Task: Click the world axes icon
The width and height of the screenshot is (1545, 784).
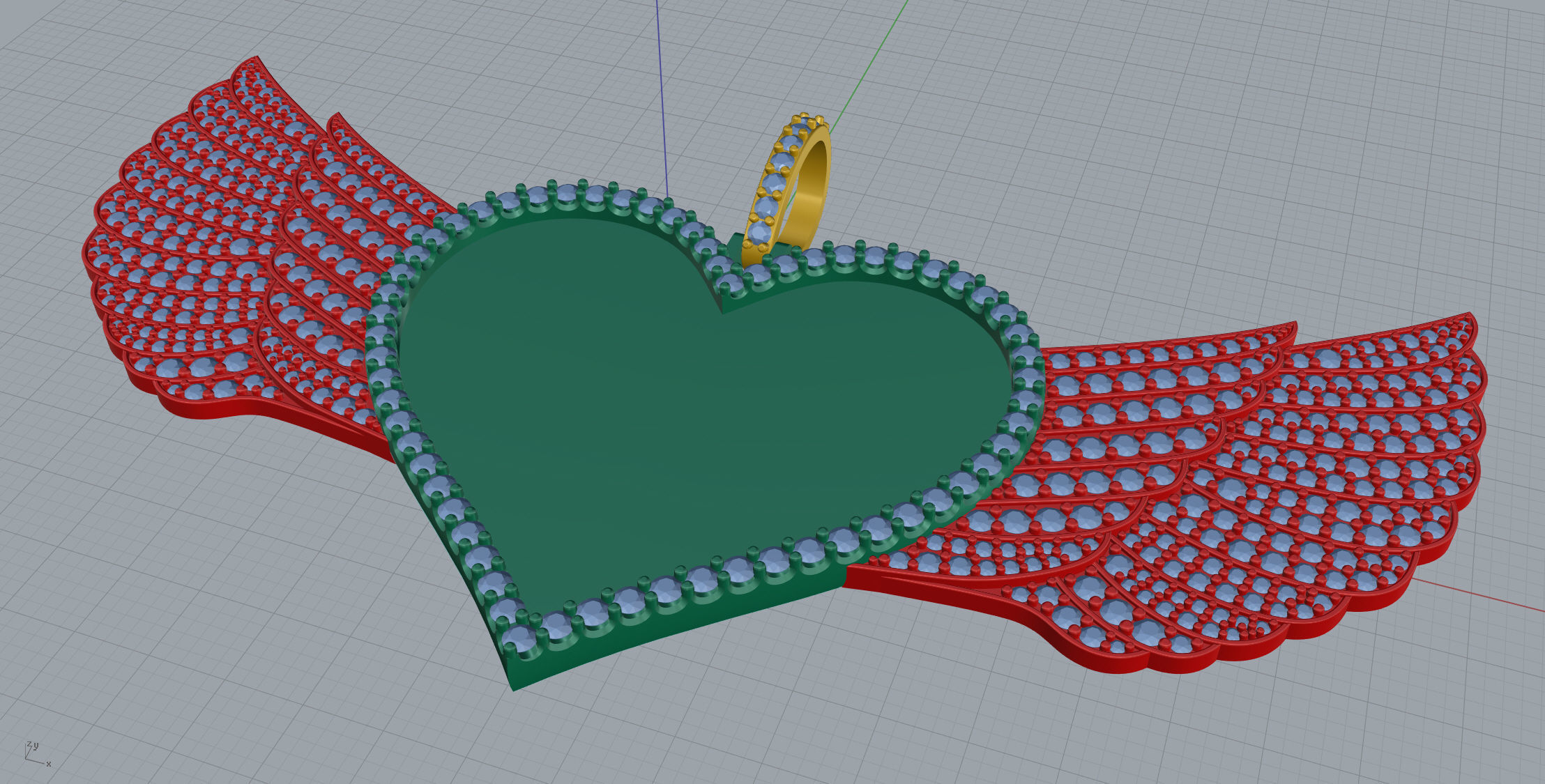Action: click(x=37, y=753)
